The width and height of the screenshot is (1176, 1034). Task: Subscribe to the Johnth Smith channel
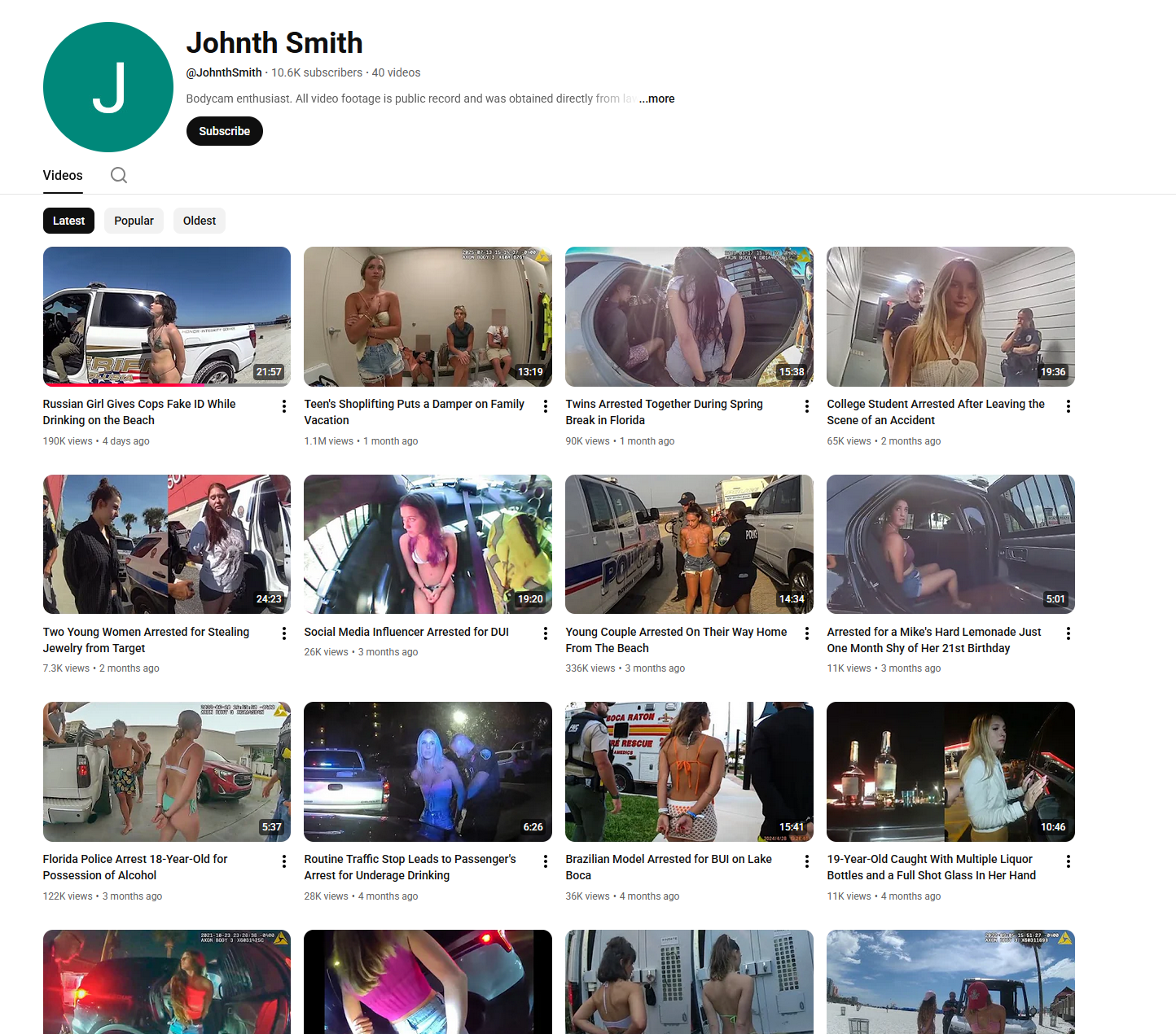225,131
